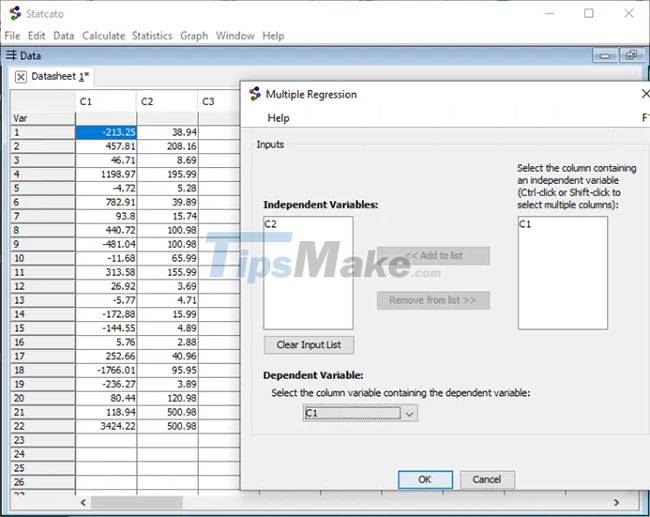Select cell with value 252.66
Image resolution: width=650 pixels, height=517 pixels.
(x=106, y=356)
